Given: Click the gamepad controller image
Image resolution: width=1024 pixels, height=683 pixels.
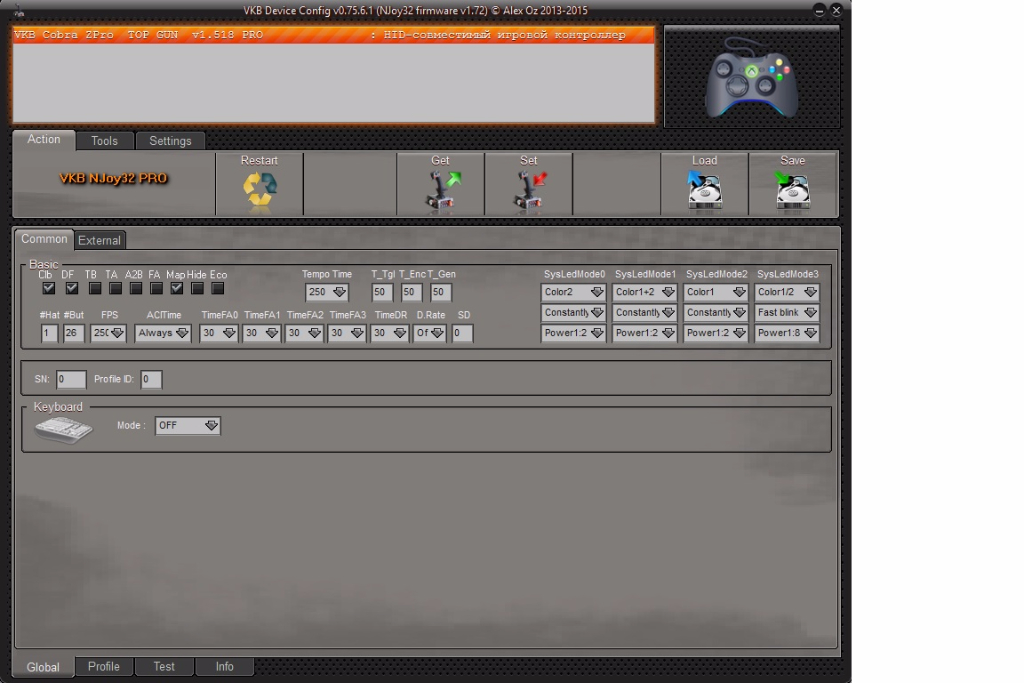Looking at the screenshot, I should [x=752, y=78].
